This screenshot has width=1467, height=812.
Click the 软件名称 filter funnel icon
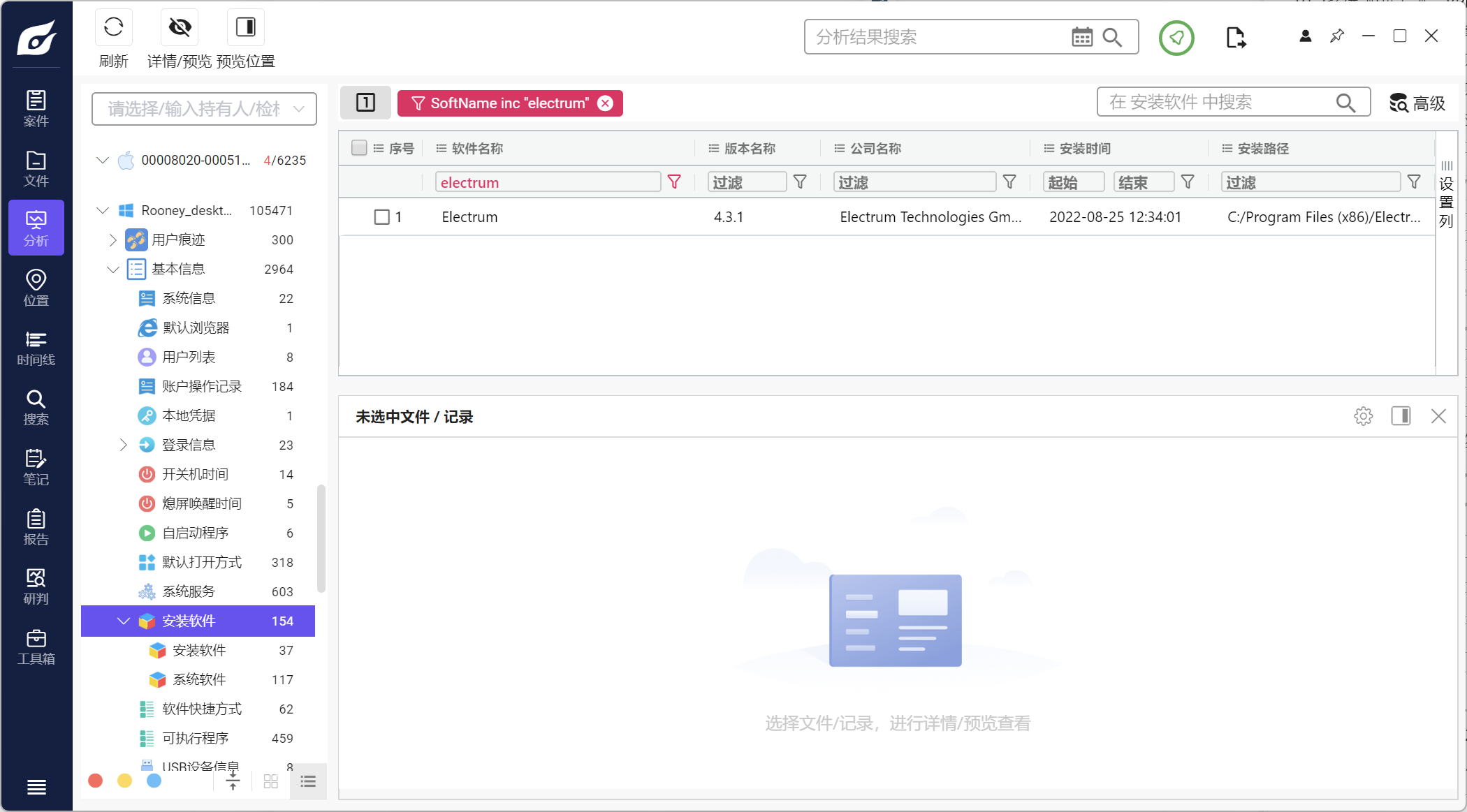[674, 182]
